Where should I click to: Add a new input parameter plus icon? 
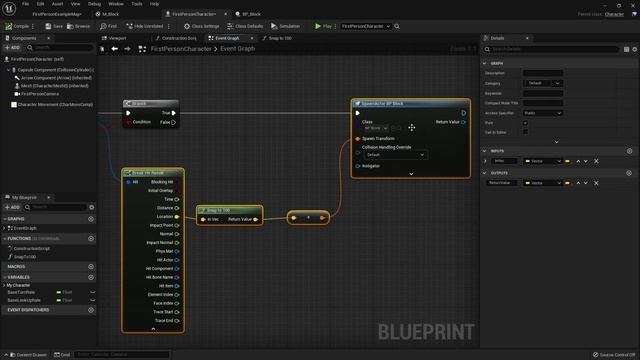click(629, 151)
